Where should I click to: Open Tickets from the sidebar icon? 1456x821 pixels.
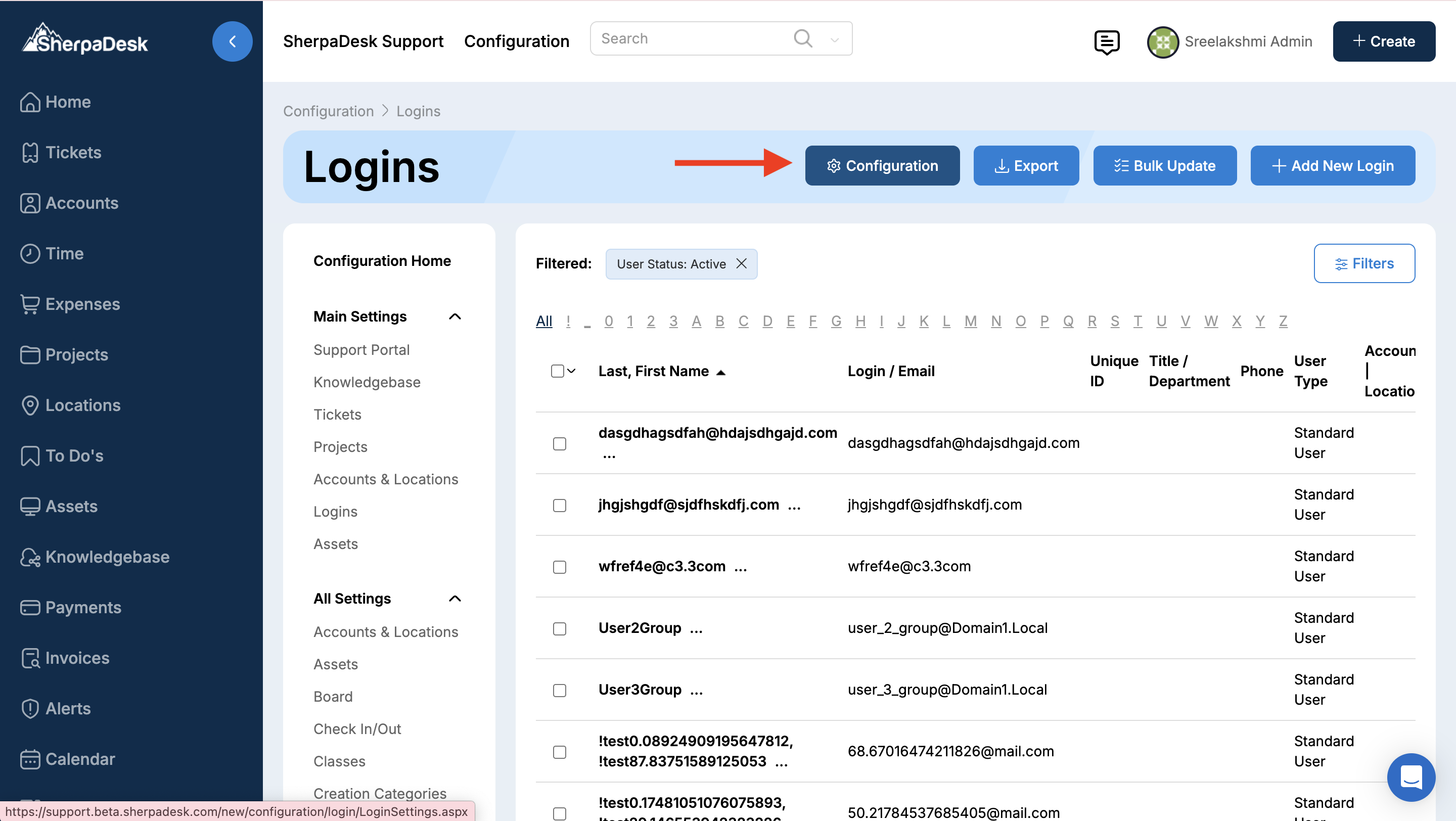click(x=30, y=153)
